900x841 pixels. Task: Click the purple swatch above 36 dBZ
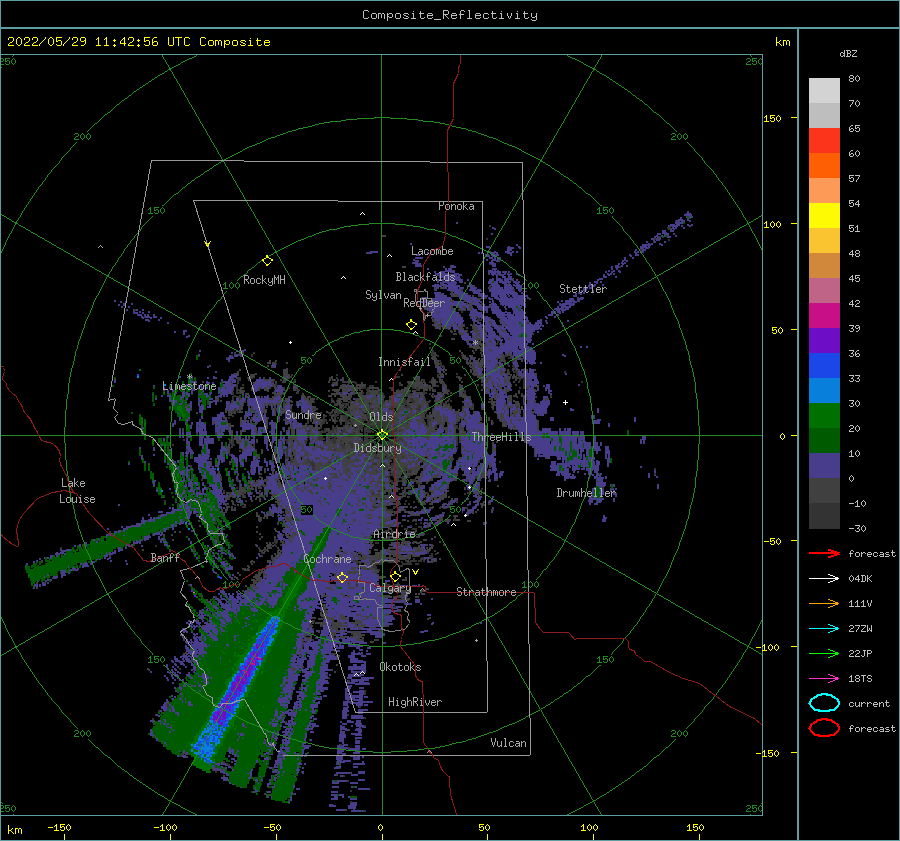tap(824, 340)
